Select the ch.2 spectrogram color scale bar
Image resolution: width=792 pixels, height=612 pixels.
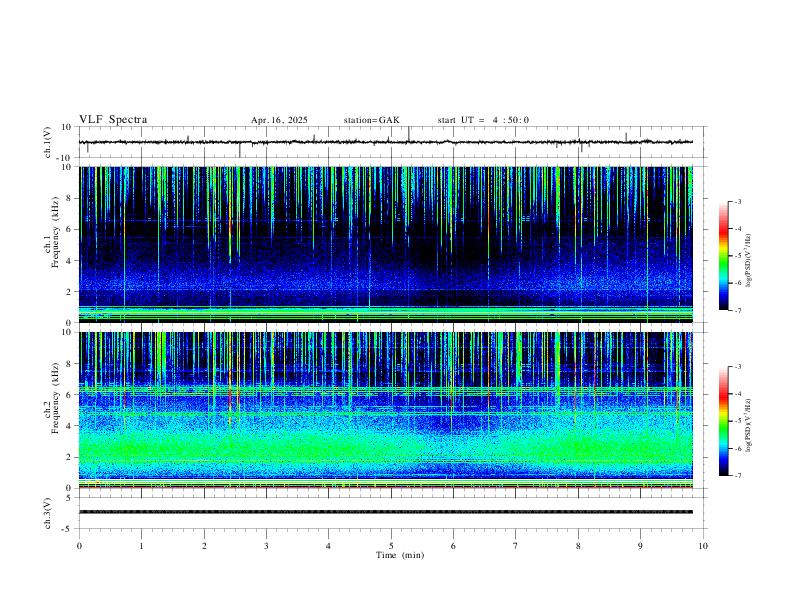723,421
